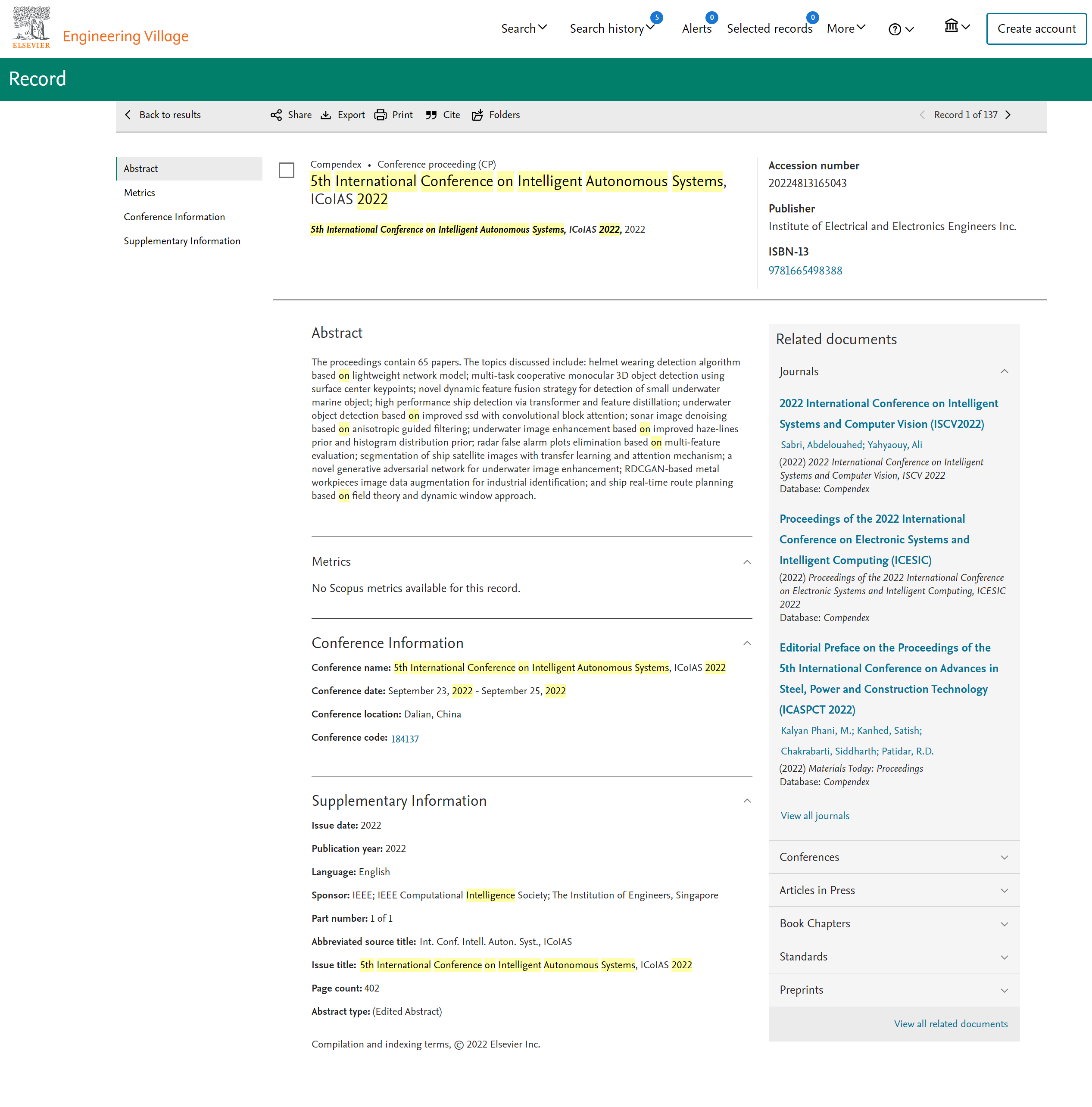1092x1107 pixels.
Task: Open Alerts in the top navigation
Action: pos(697,28)
